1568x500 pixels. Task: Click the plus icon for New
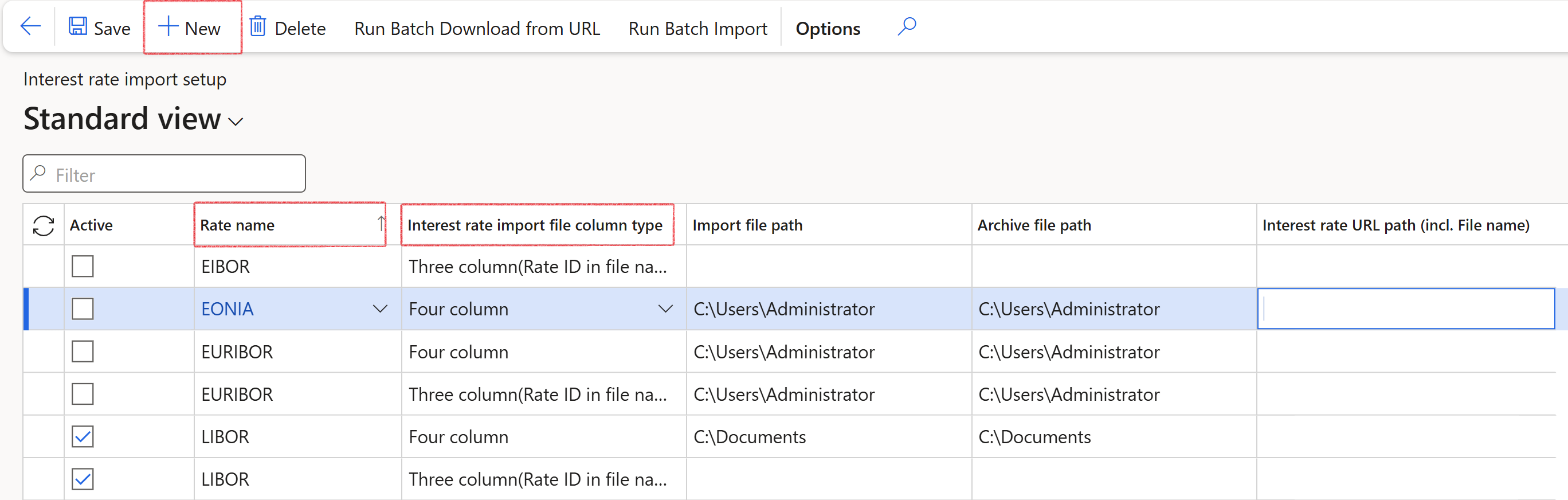(167, 27)
